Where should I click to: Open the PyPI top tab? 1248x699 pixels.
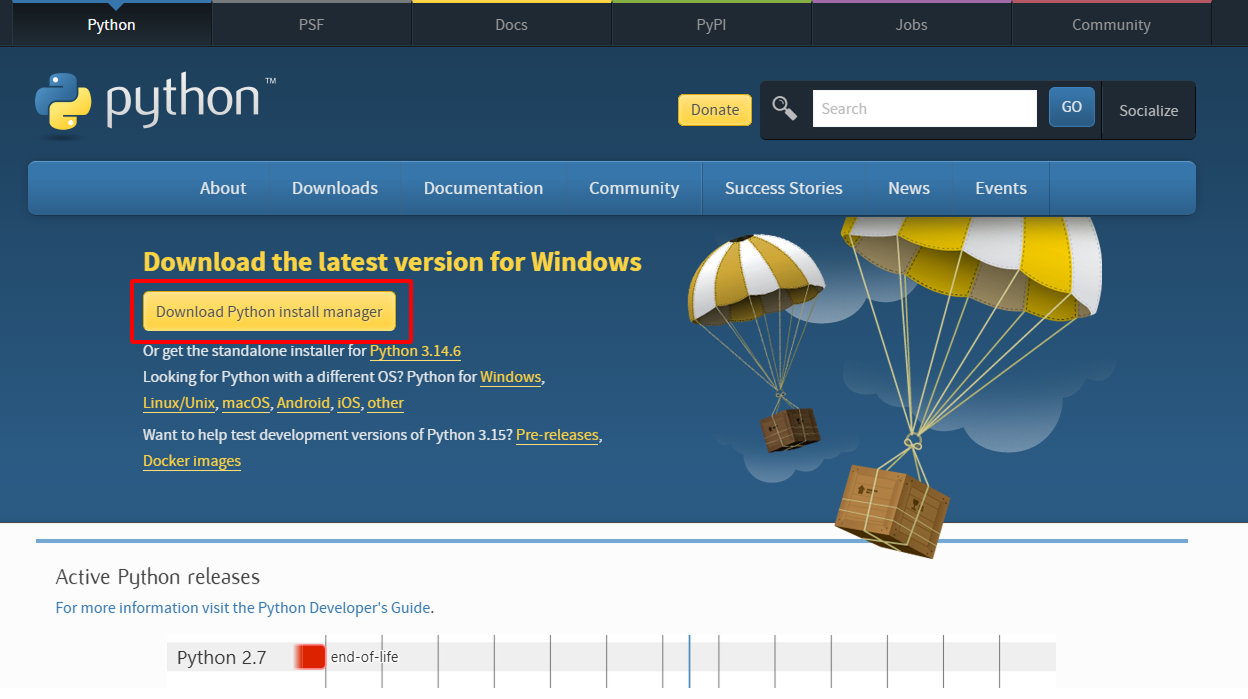[x=711, y=25]
